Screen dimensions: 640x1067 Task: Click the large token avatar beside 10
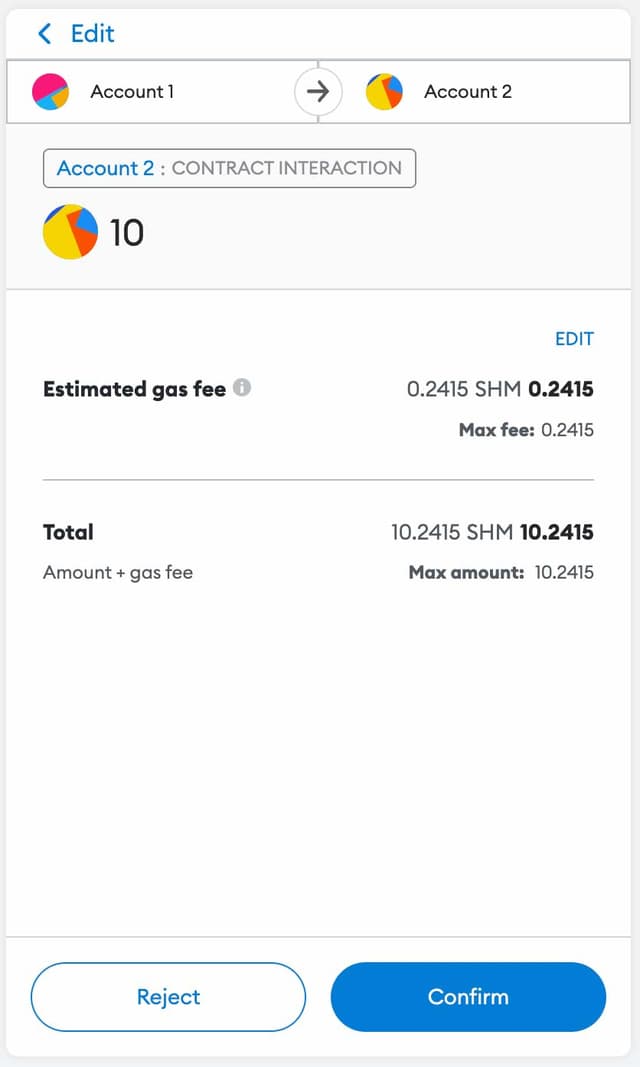click(70, 232)
